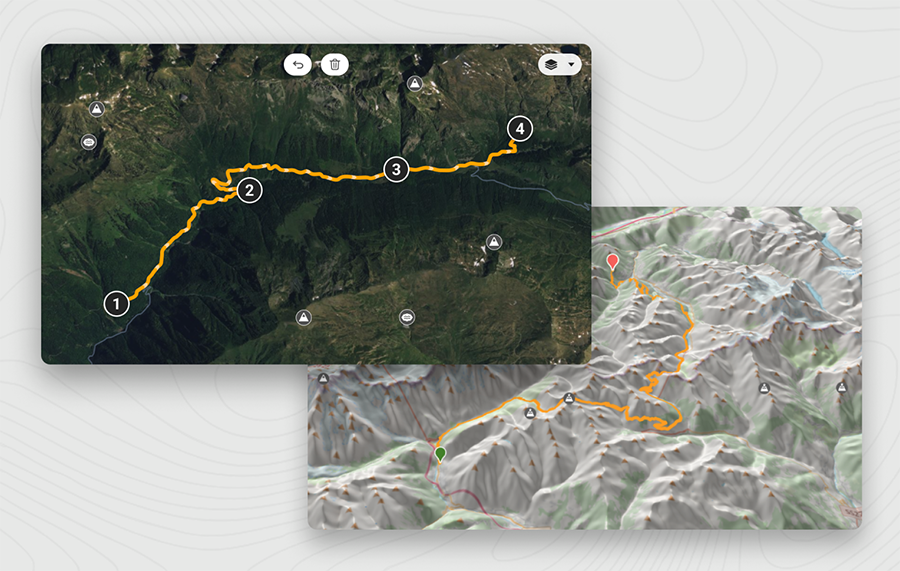Click the mountain pass icon on left
The image size is (900, 571).
pos(88,142)
